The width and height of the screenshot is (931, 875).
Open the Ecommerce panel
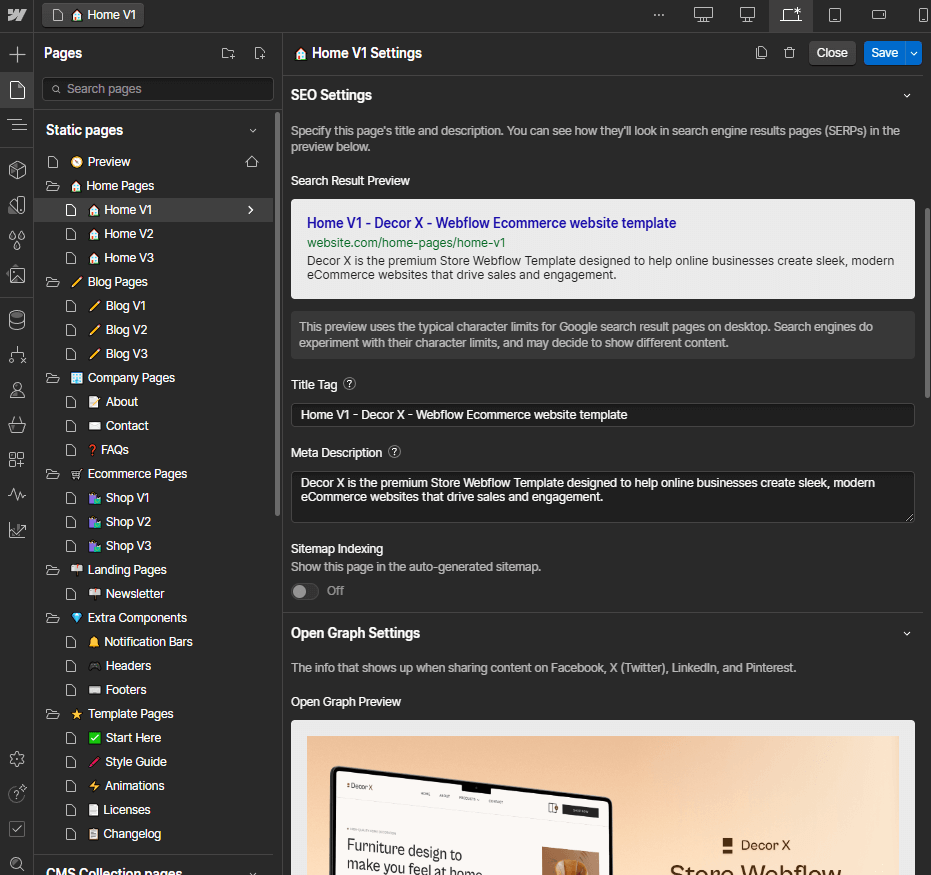[16, 425]
